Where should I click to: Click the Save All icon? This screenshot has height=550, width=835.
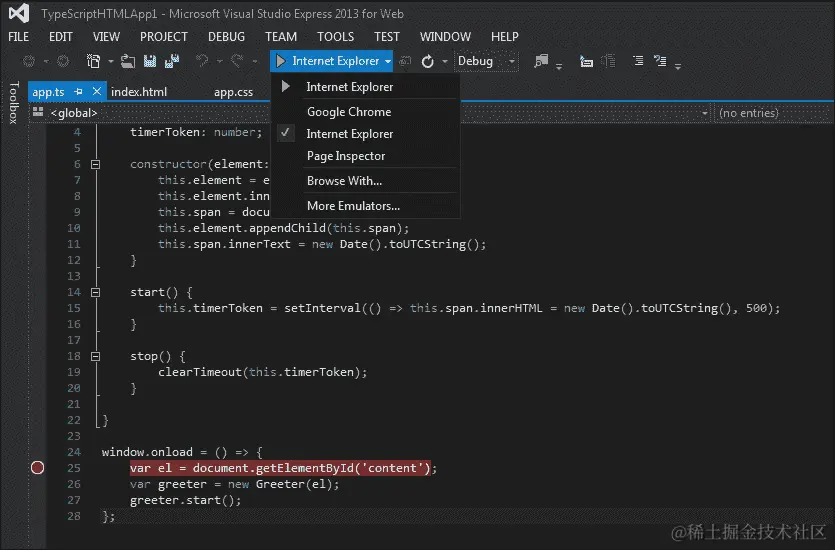[x=172, y=61]
